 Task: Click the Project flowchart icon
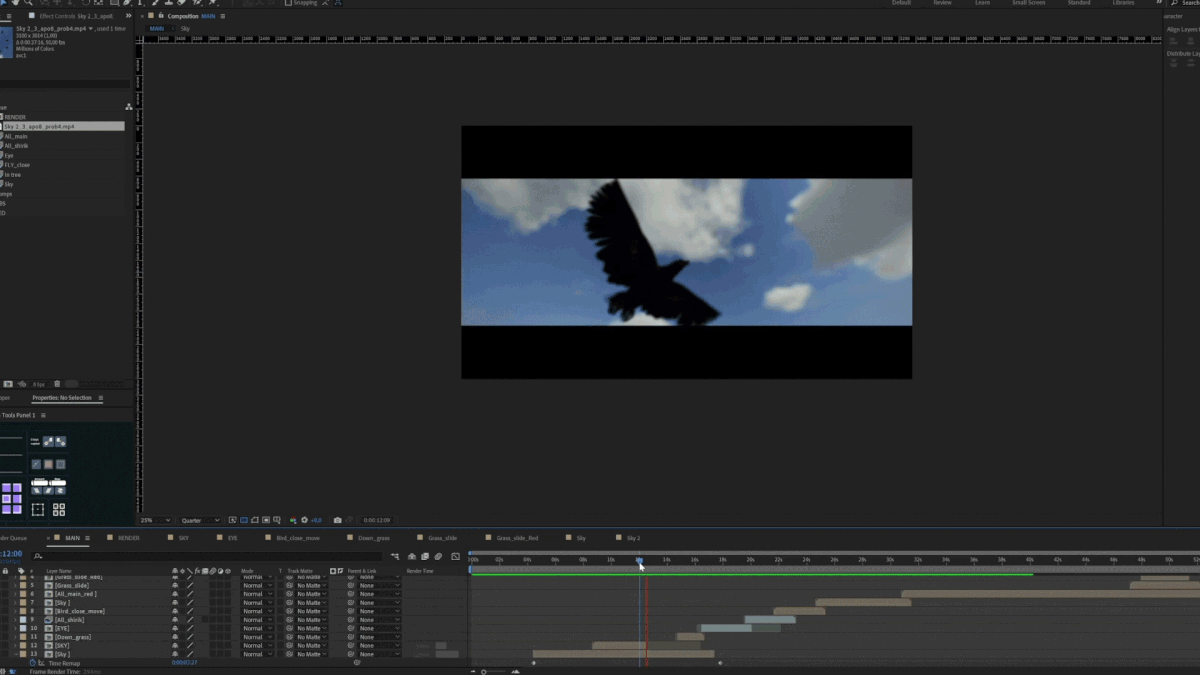128,107
